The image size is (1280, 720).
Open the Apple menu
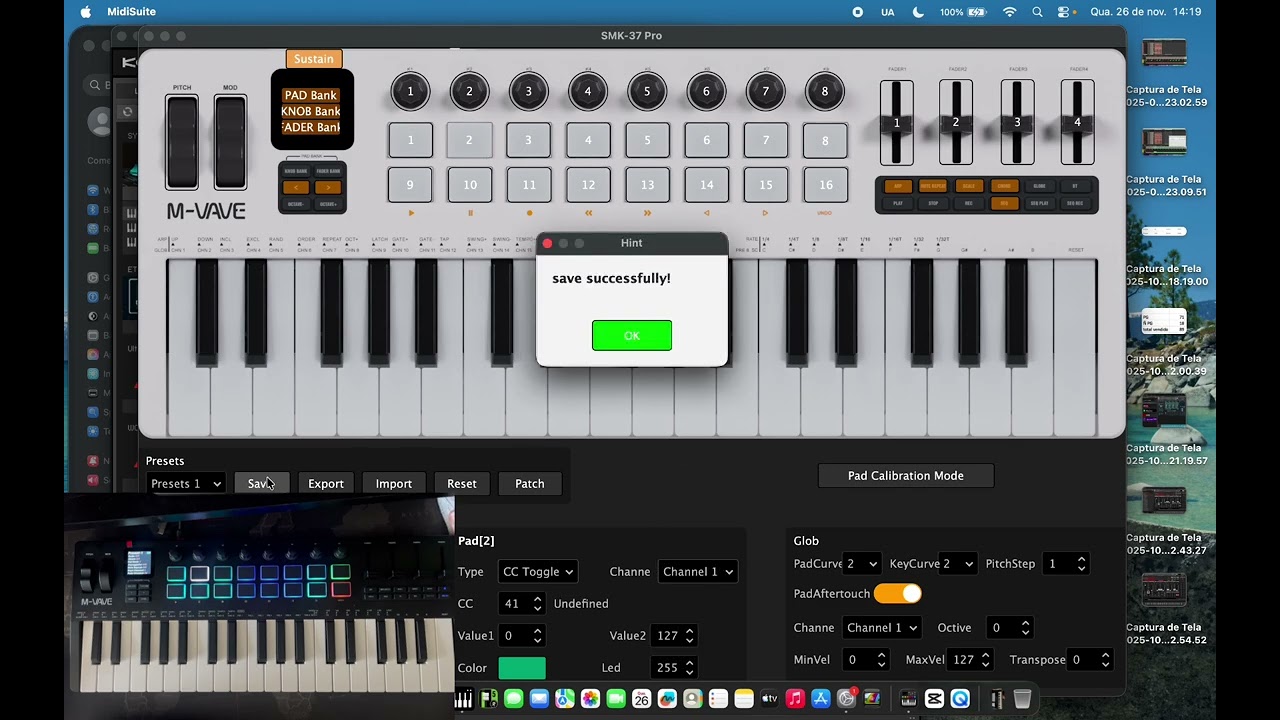tap(85, 12)
